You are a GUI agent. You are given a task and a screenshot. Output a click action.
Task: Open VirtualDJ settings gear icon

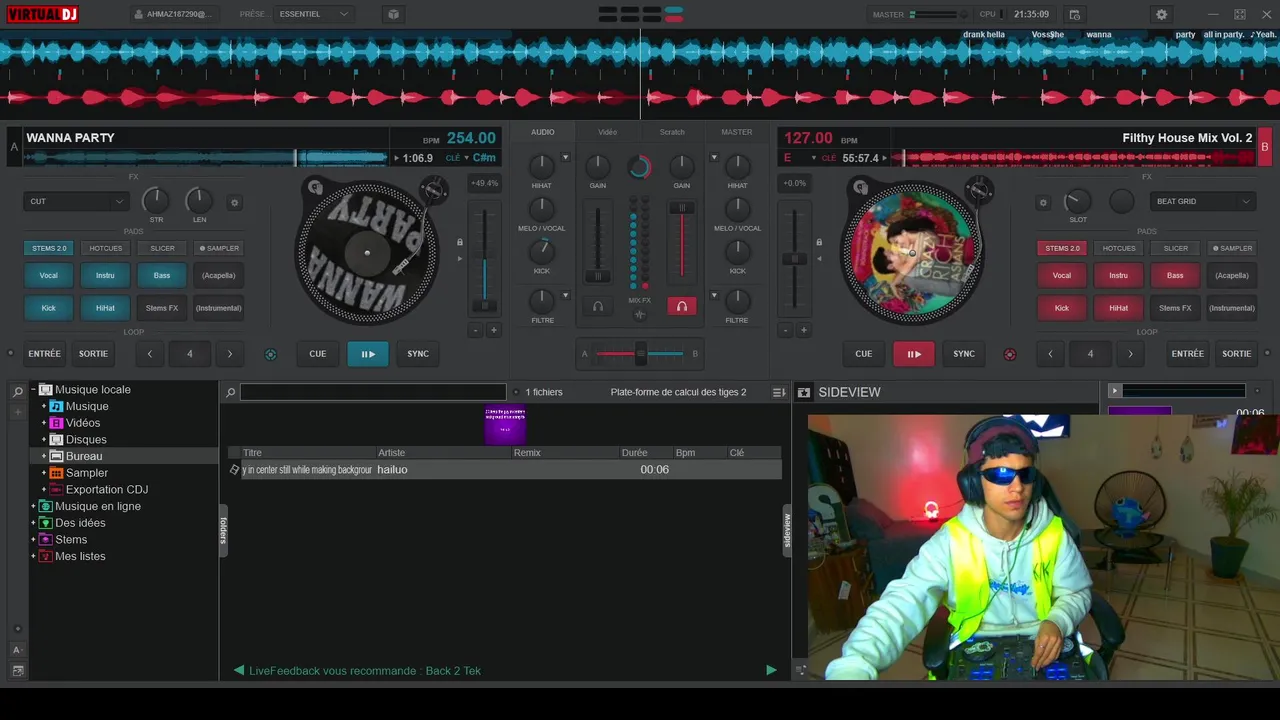(1161, 14)
